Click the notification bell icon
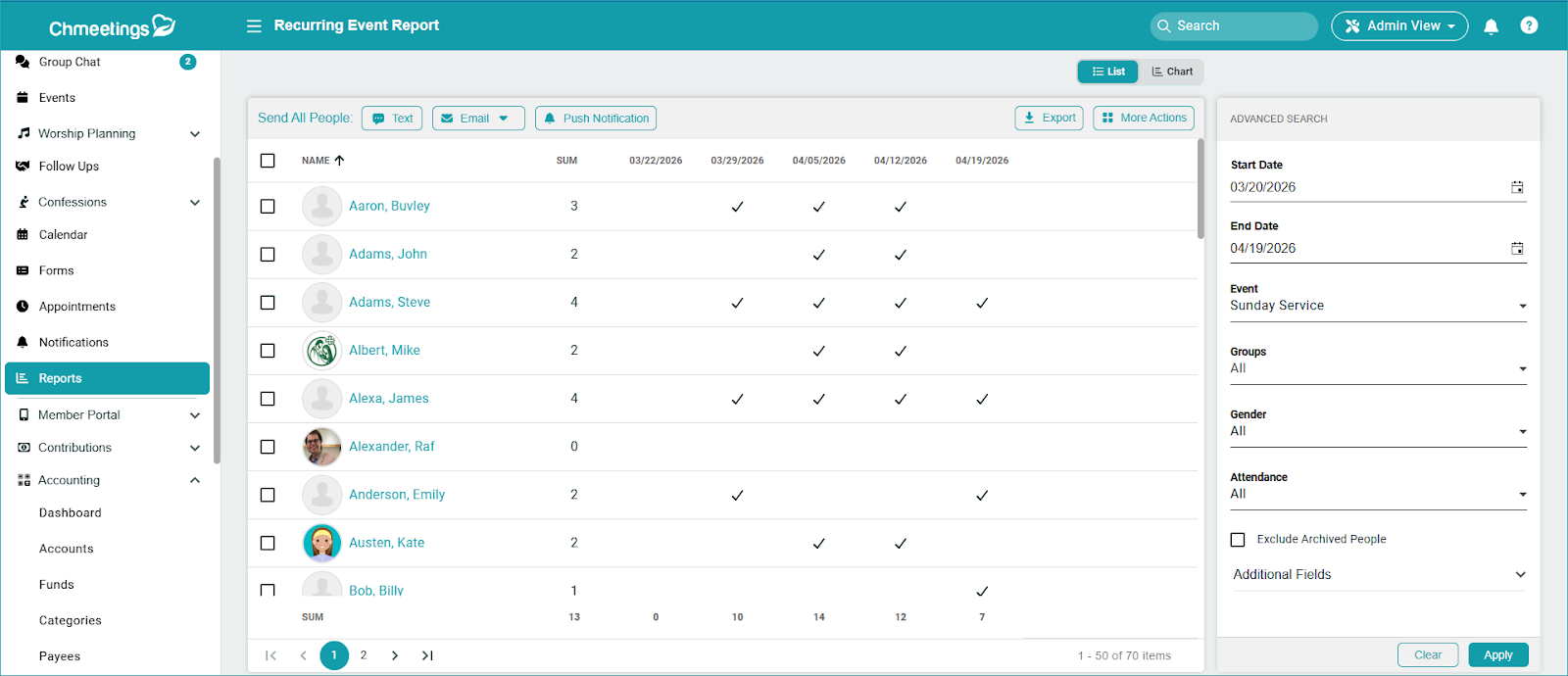This screenshot has width=1568, height=676. coord(1491,26)
